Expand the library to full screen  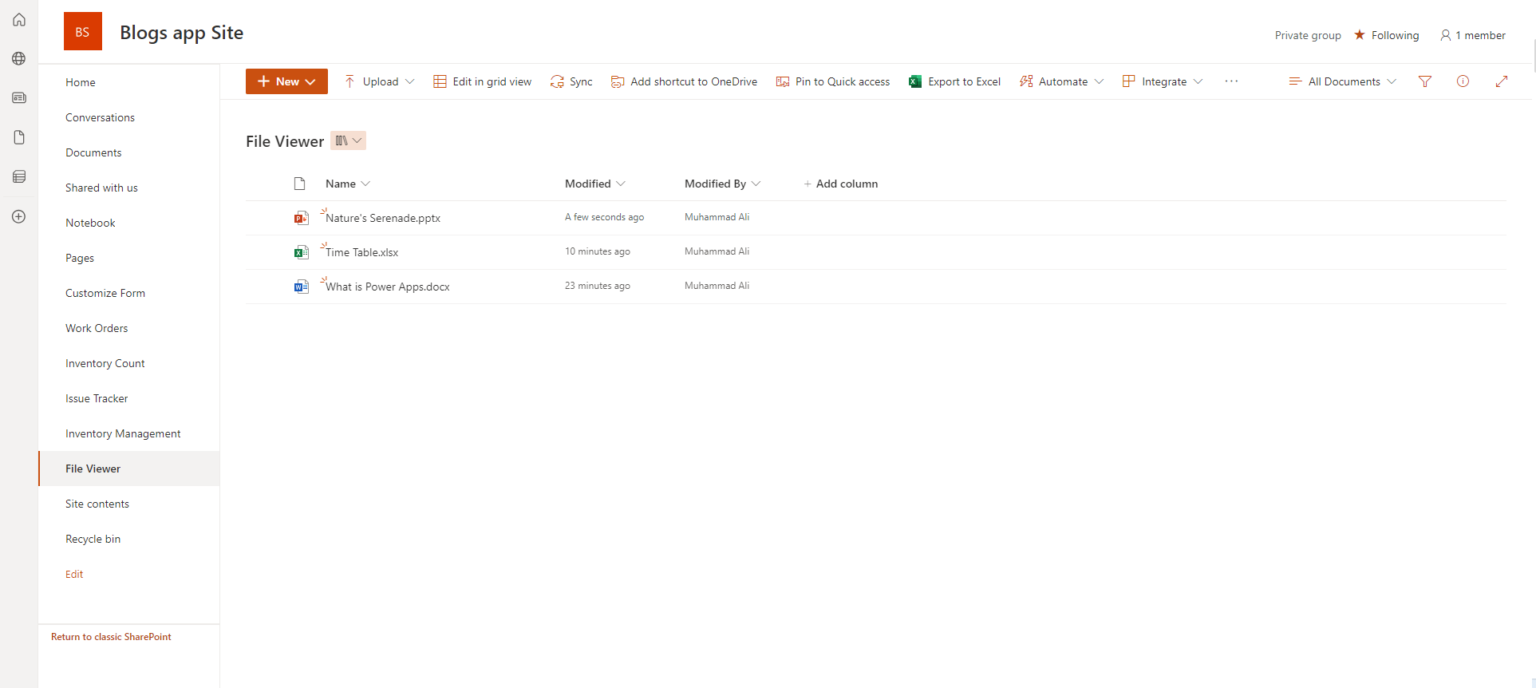tap(1501, 81)
